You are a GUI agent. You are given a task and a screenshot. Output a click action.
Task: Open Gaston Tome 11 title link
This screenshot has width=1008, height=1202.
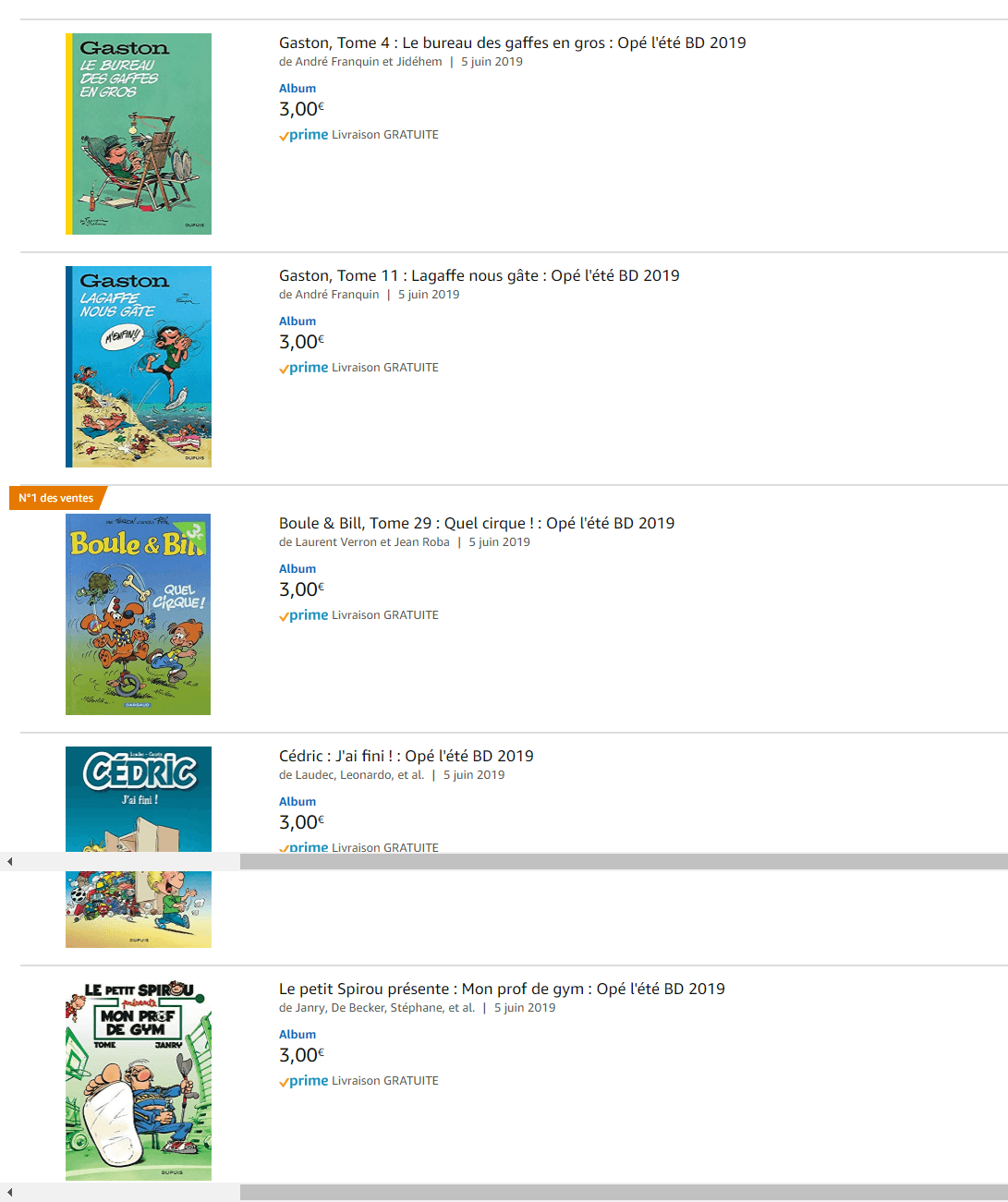click(x=479, y=275)
